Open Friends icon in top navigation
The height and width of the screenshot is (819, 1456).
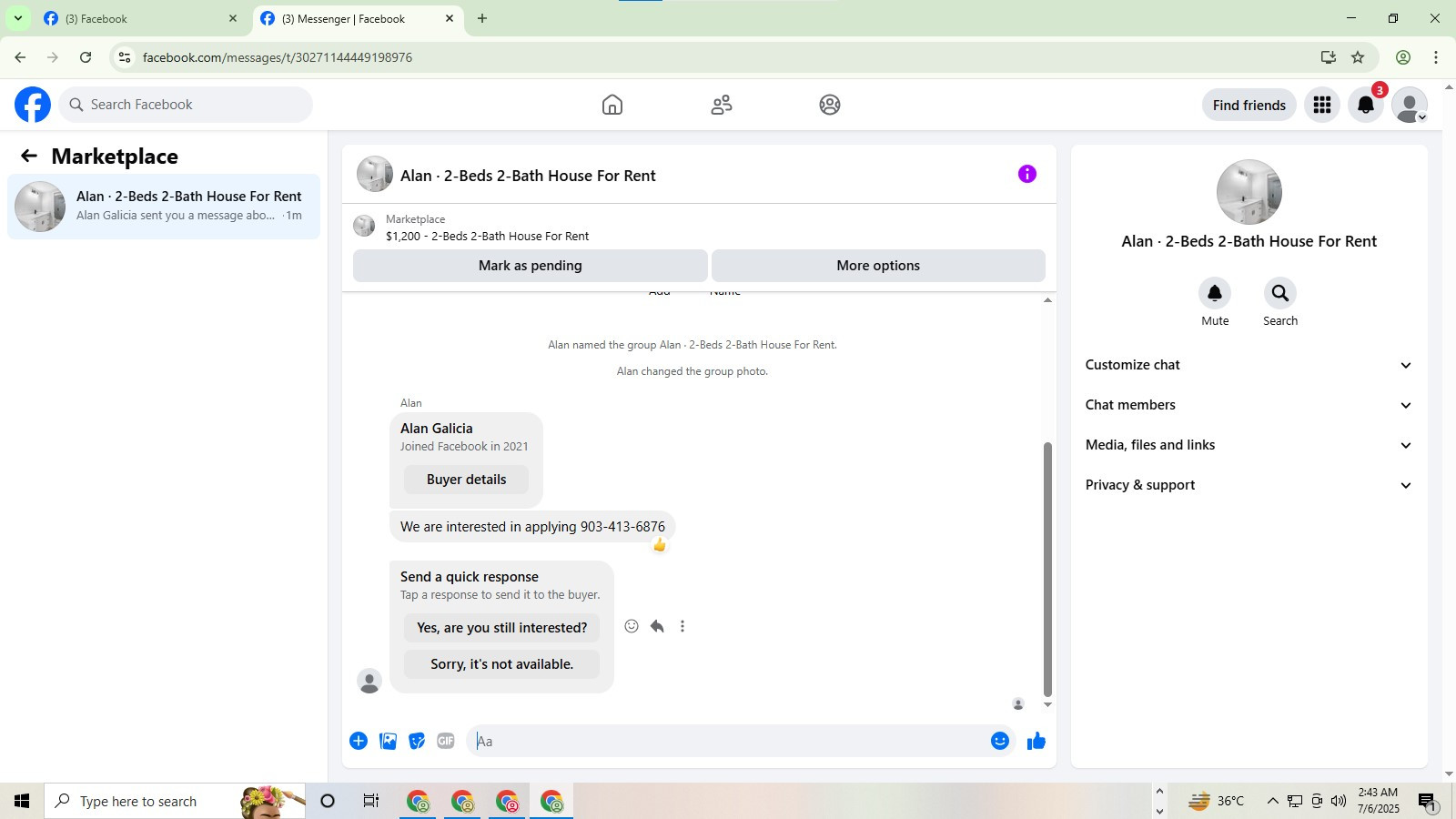point(722,105)
